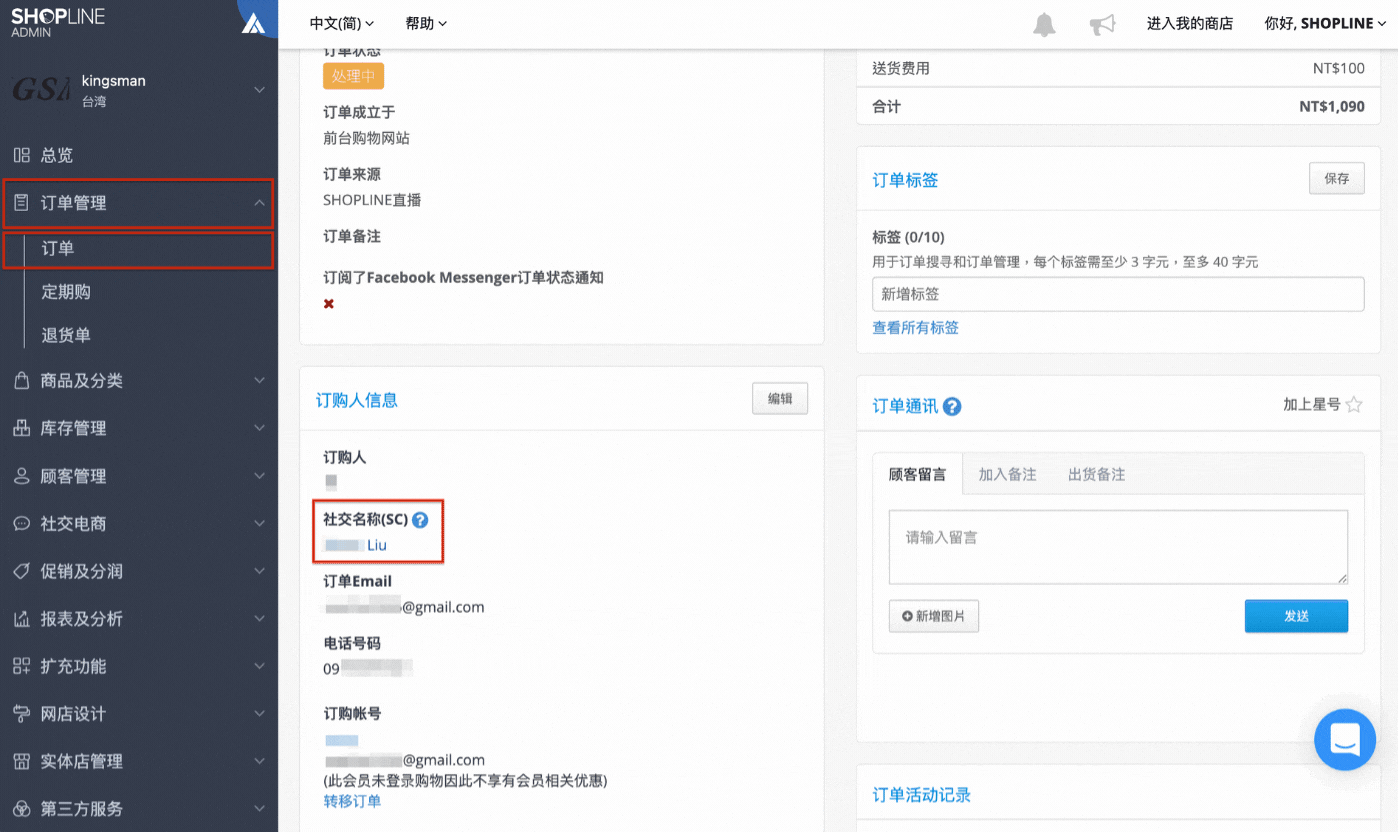Open the 中文(简) language dropdown

pyautogui.click(x=342, y=23)
